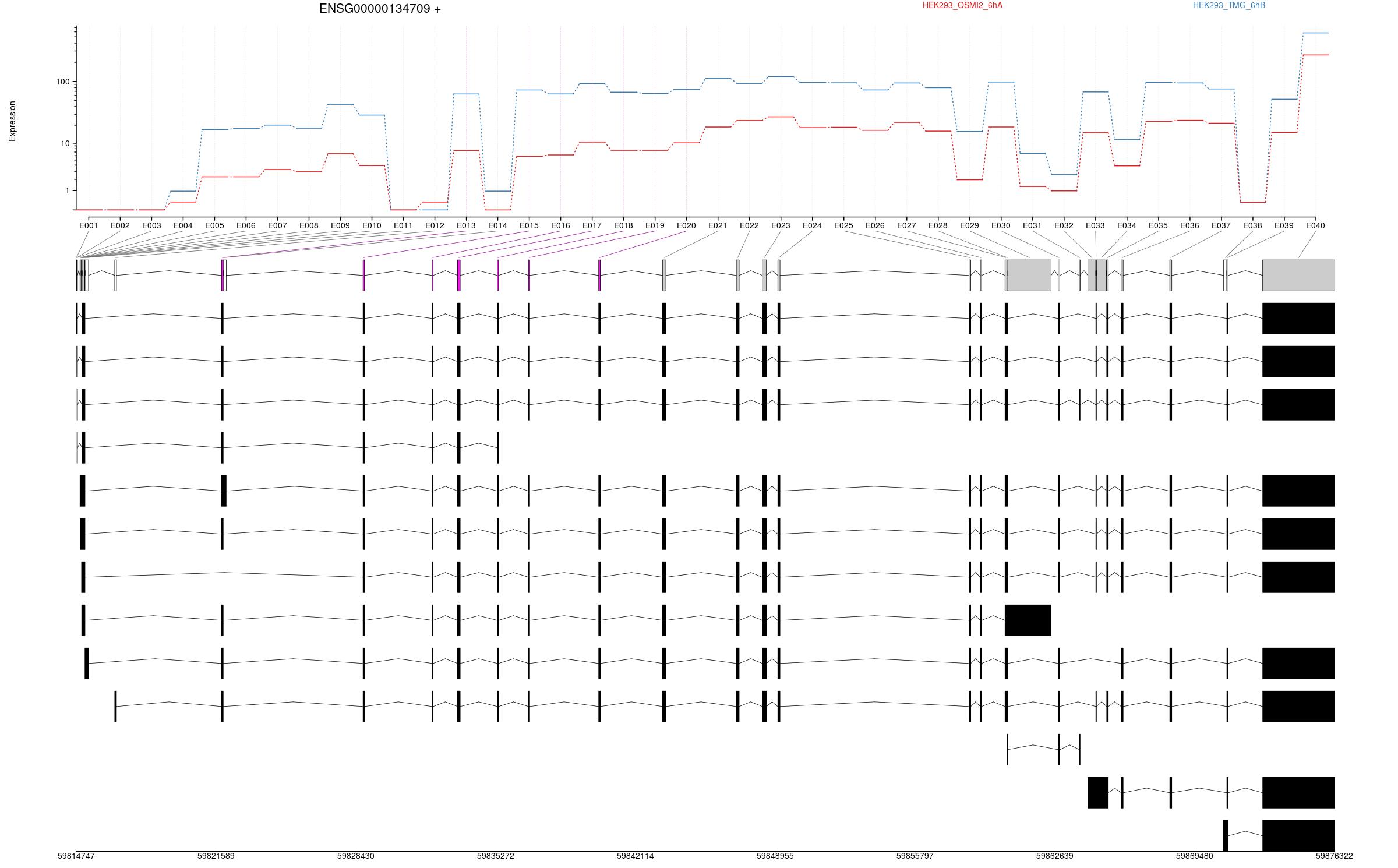Click exon label E013
The height and width of the screenshot is (868, 1398).
[466, 225]
